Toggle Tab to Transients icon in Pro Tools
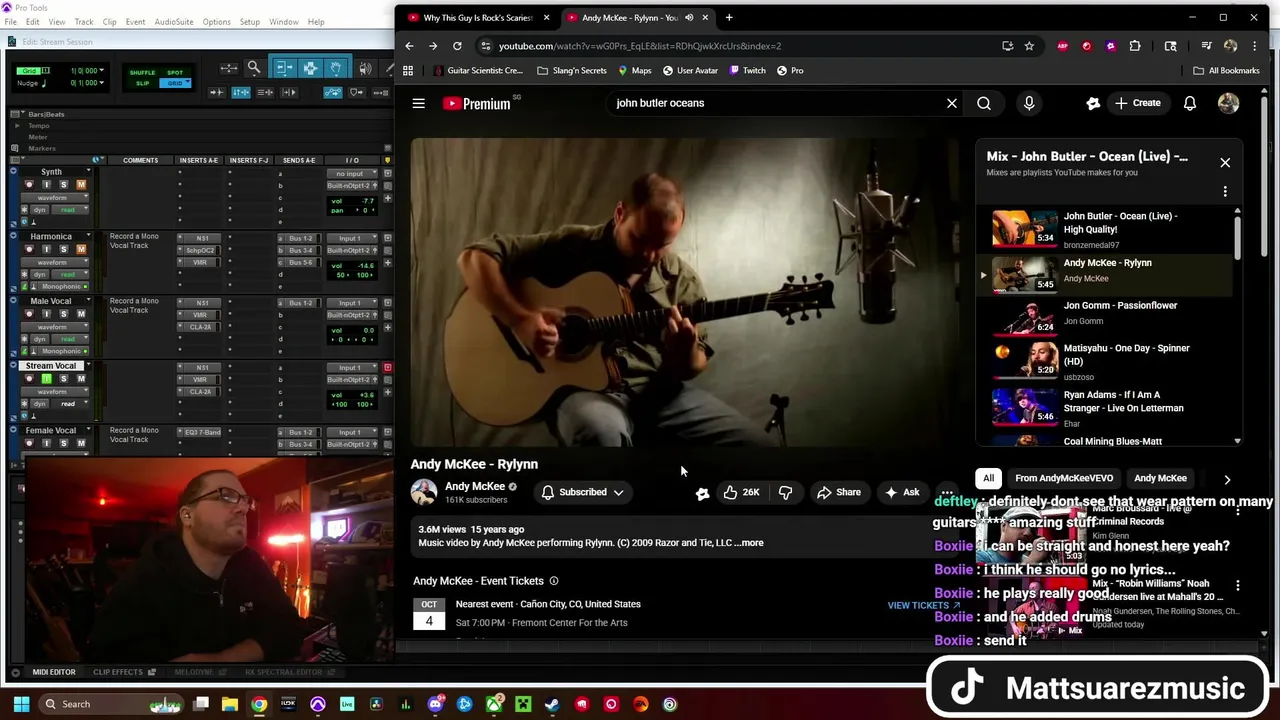This screenshot has width=1280, height=720. [217, 92]
